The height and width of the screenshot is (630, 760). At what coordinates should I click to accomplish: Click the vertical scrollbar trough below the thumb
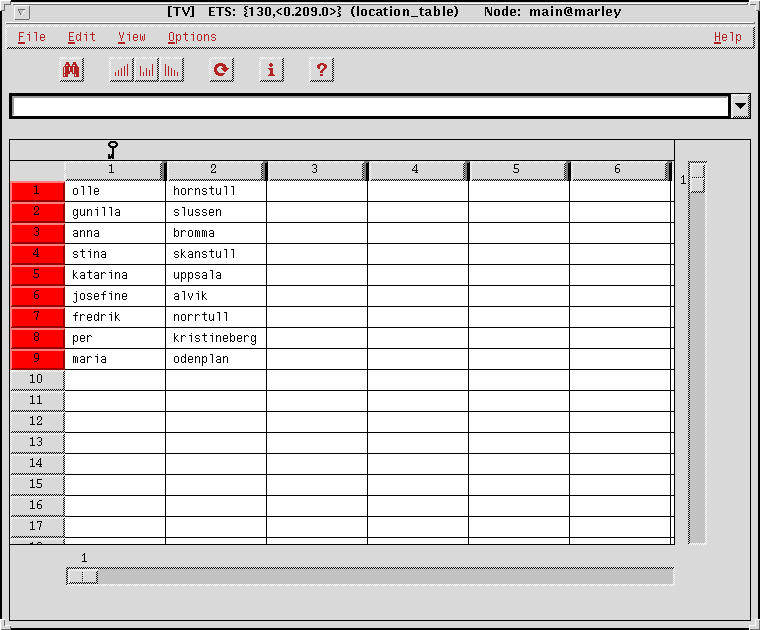[x=697, y=367]
